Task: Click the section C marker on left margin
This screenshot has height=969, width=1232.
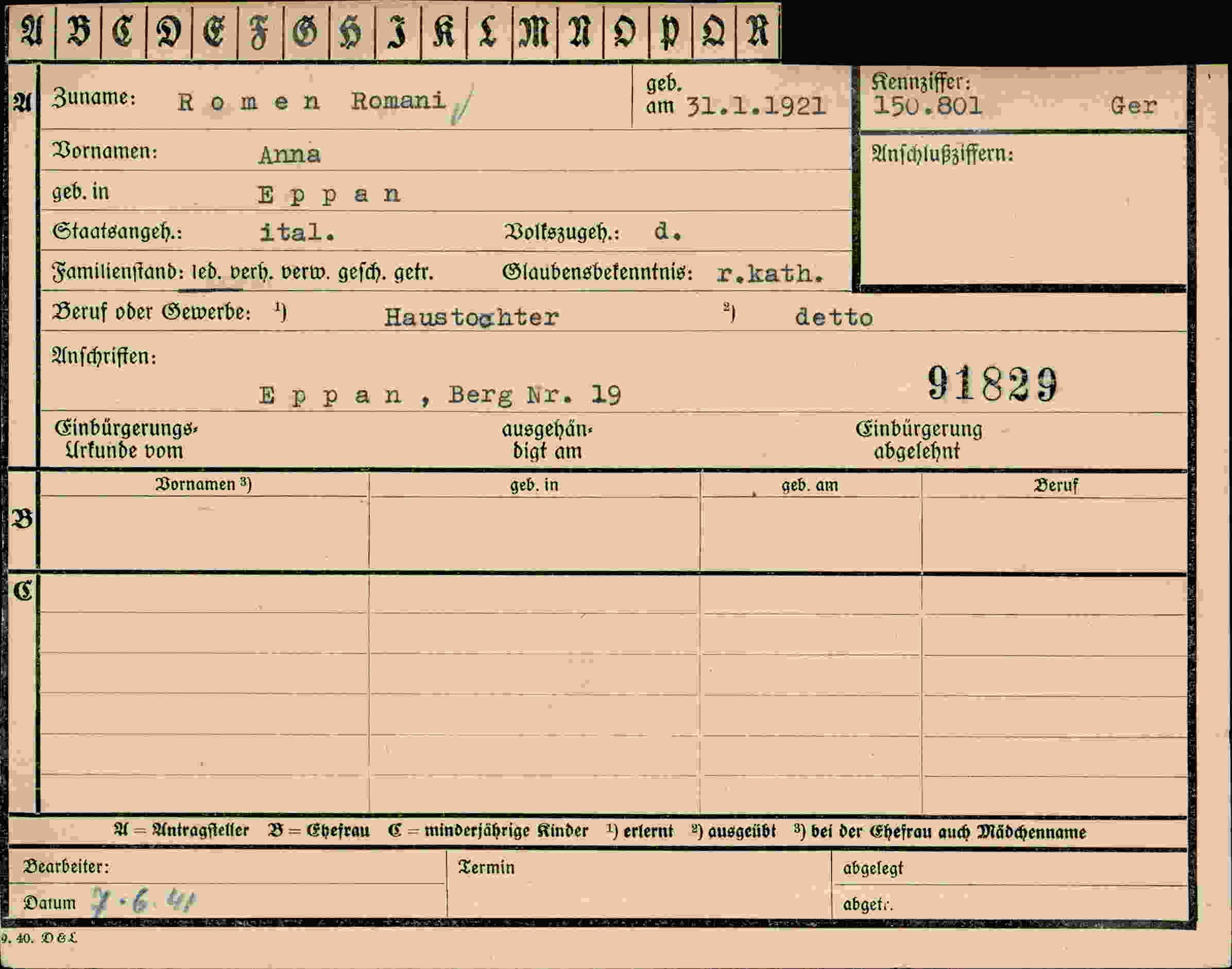Action: (x=23, y=591)
